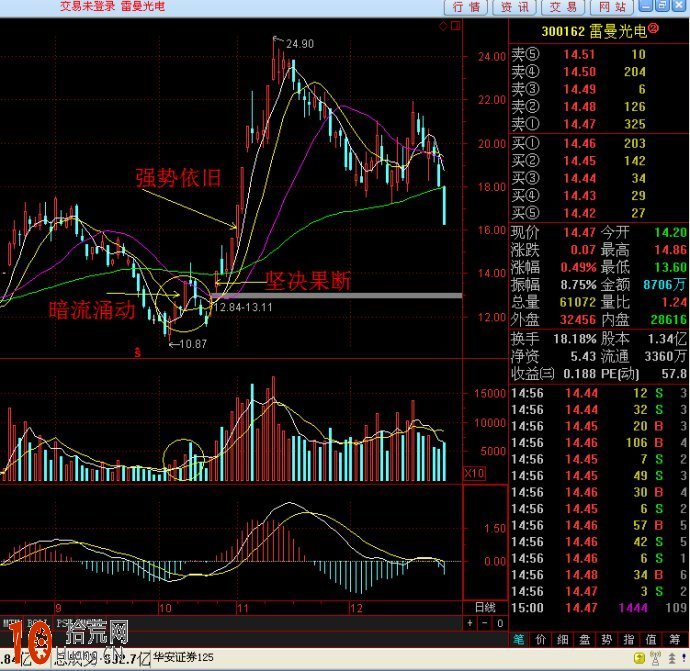Click the 15000 volume axis label
The height and width of the screenshot is (671, 690).
pos(489,393)
